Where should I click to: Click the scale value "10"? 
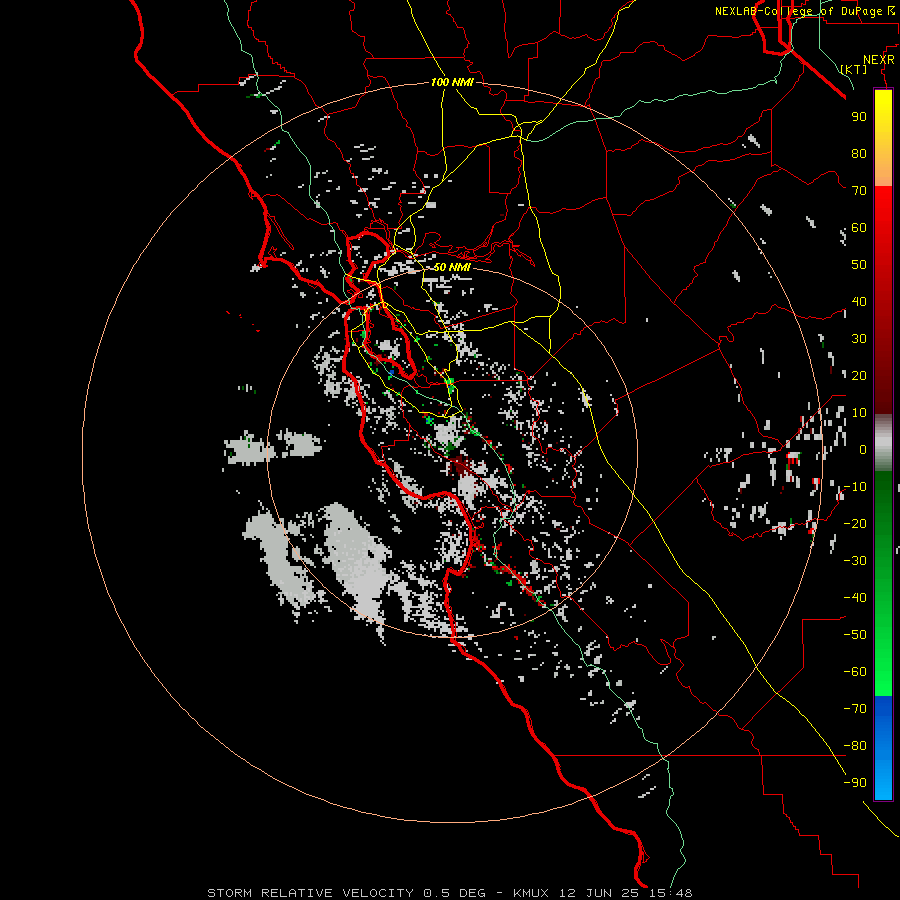coord(859,413)
